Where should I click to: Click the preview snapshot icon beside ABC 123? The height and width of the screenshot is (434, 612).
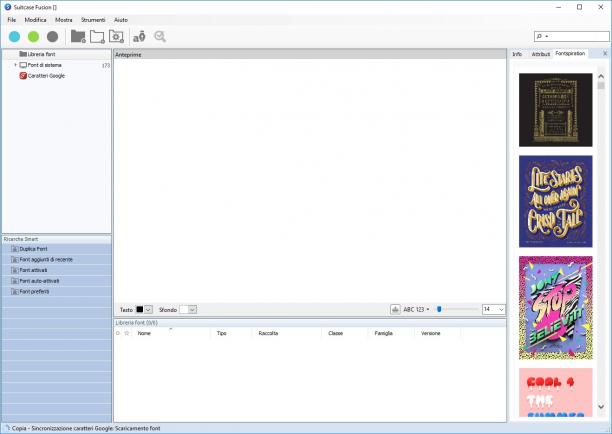(395, 309)
